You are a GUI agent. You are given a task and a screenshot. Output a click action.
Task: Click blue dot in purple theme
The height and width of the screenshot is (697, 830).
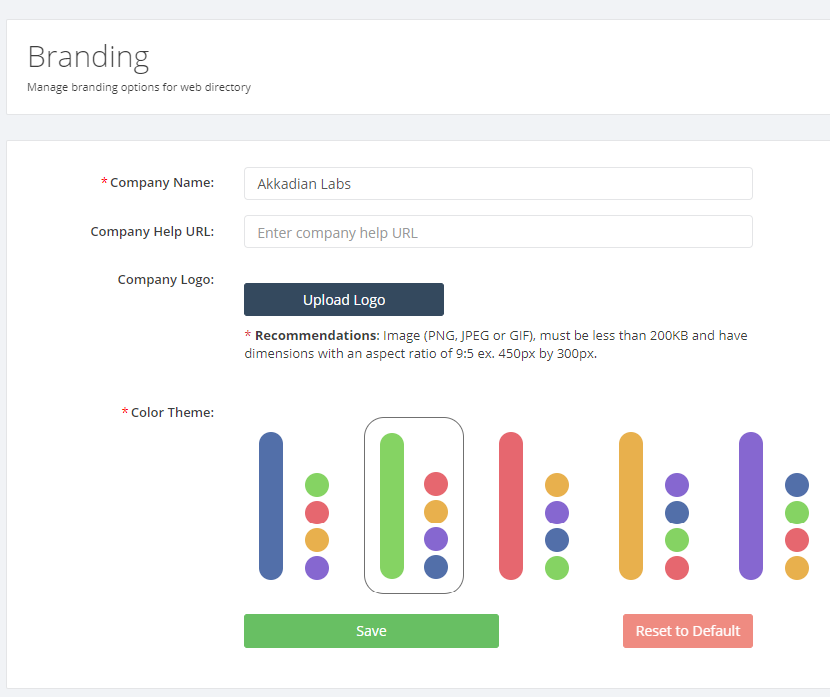pos(797,485)
